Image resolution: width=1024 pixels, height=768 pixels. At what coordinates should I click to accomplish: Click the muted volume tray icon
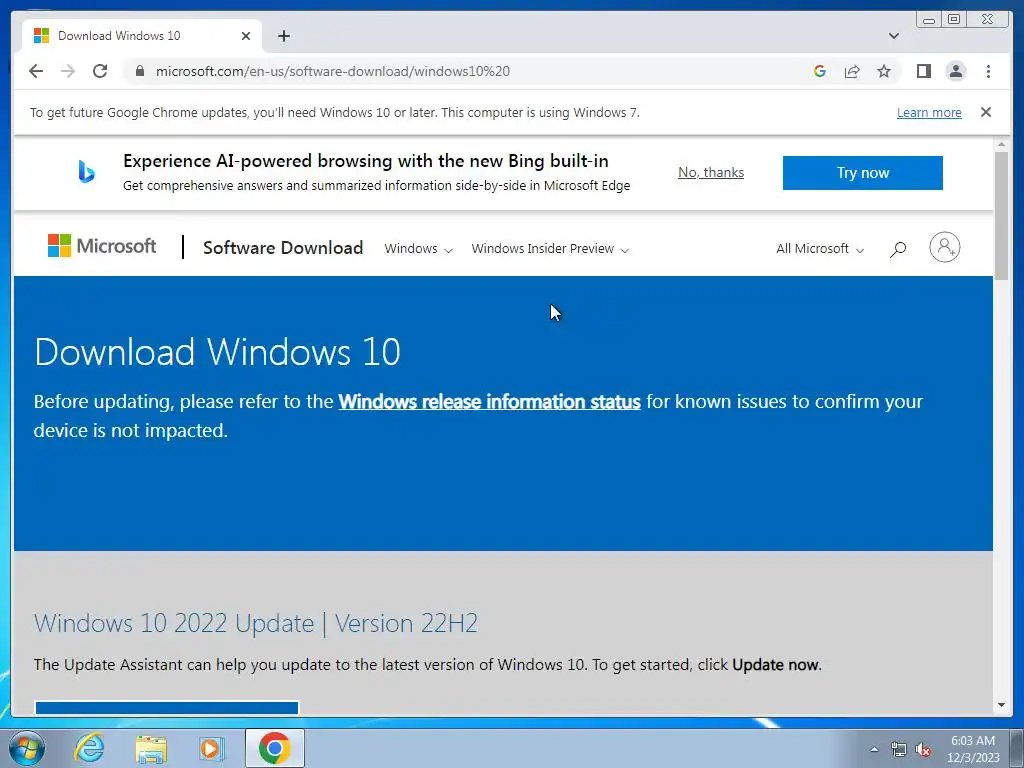[x=923, y=750]
